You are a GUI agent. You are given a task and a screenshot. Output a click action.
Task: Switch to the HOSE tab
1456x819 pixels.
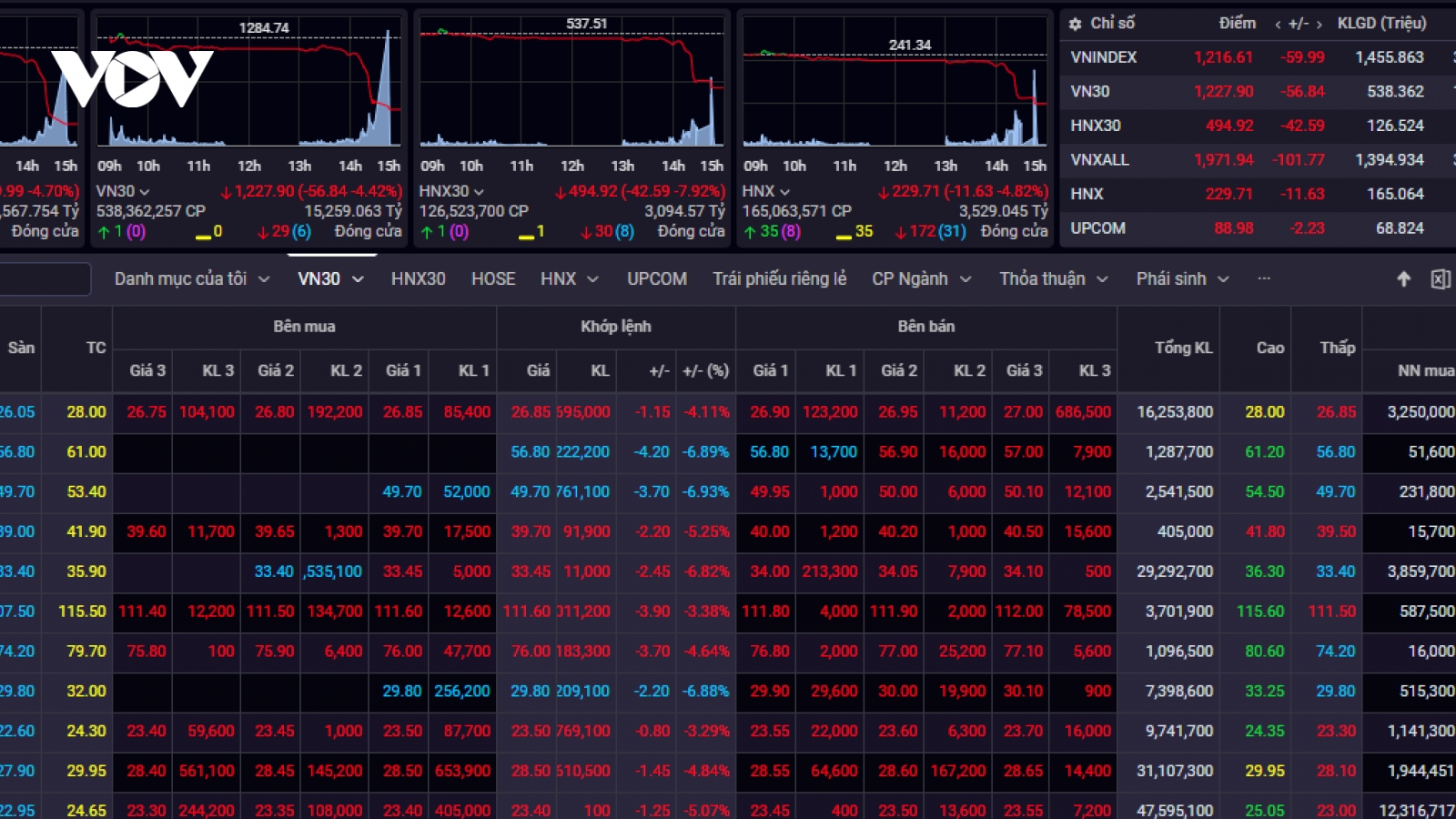pos(493,278)
